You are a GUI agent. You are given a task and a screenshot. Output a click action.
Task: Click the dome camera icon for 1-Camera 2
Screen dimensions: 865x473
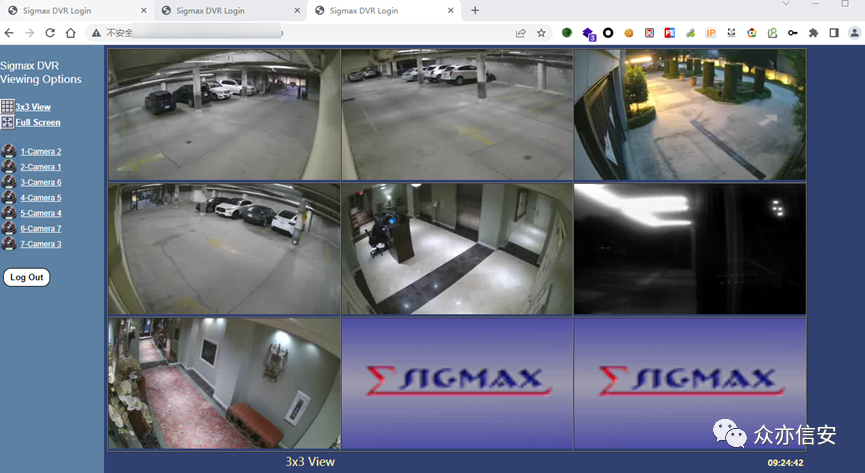tap(8, 152)
